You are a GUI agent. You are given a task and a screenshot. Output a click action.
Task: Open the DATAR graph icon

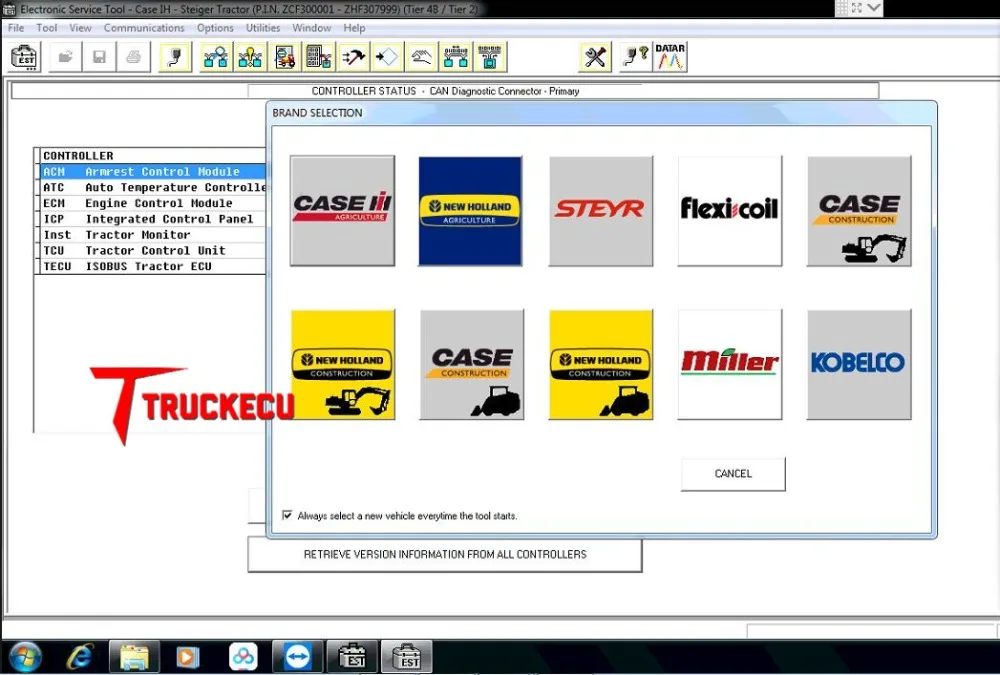tap(670, 57)
